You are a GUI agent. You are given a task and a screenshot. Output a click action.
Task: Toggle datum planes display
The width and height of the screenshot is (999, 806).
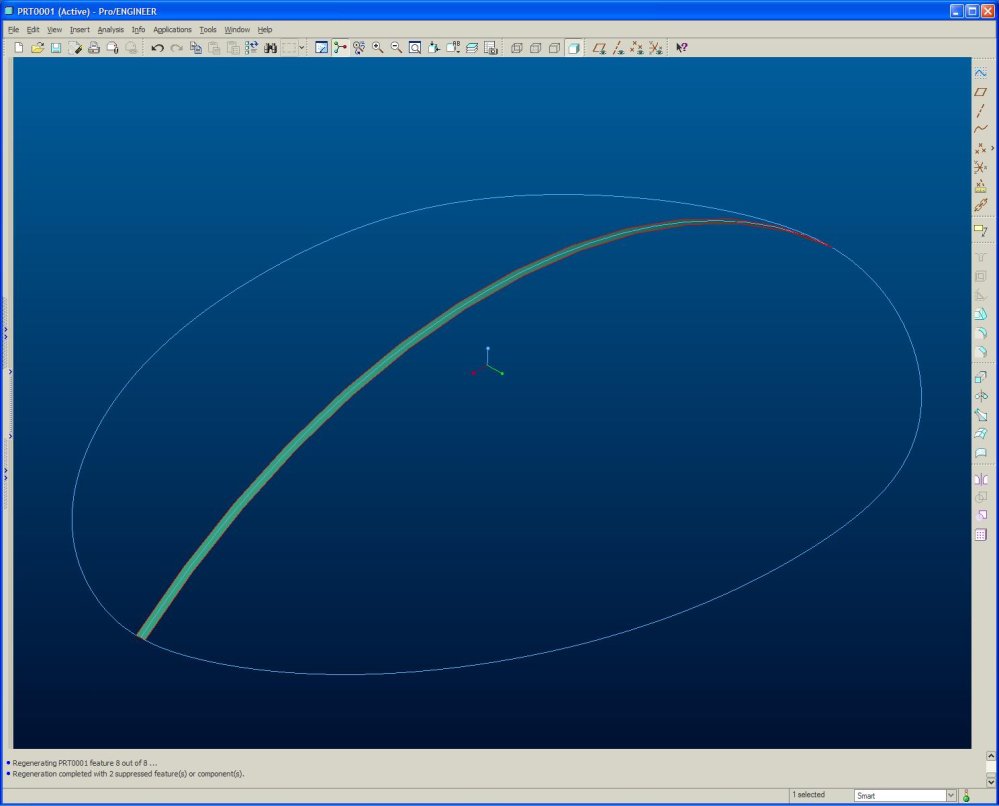pyautogui.click(x=599, y=48)
